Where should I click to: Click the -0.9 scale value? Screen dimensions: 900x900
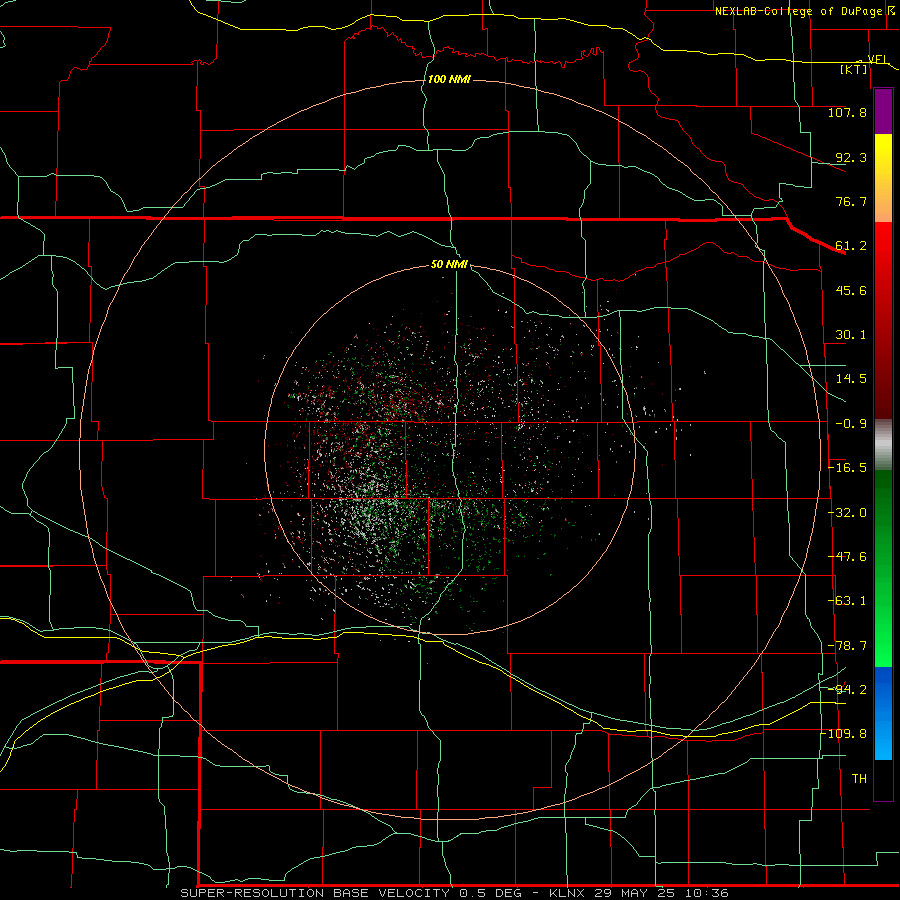coord(851,424)
